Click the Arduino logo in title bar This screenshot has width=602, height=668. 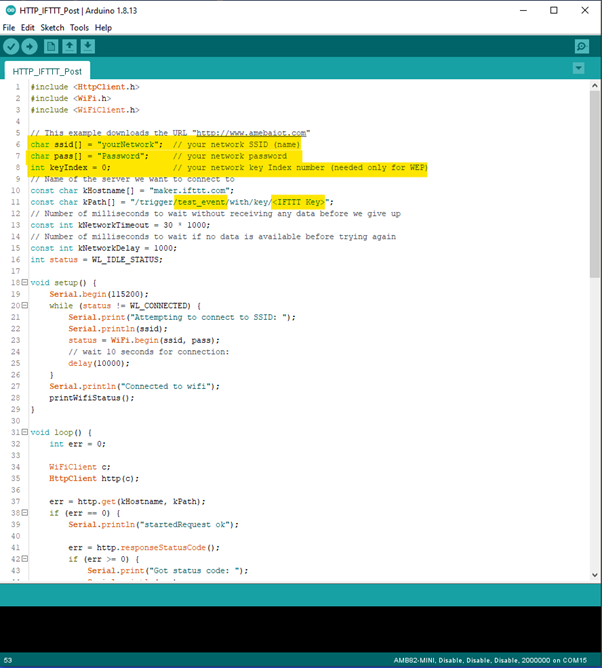coord(9,9)
